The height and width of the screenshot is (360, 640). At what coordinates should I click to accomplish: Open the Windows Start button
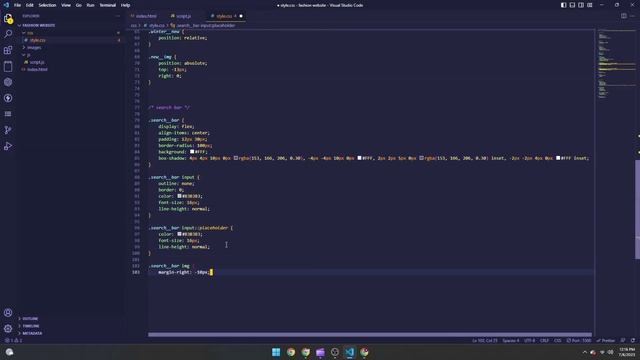pyautogui.click(x=276, y=352)
